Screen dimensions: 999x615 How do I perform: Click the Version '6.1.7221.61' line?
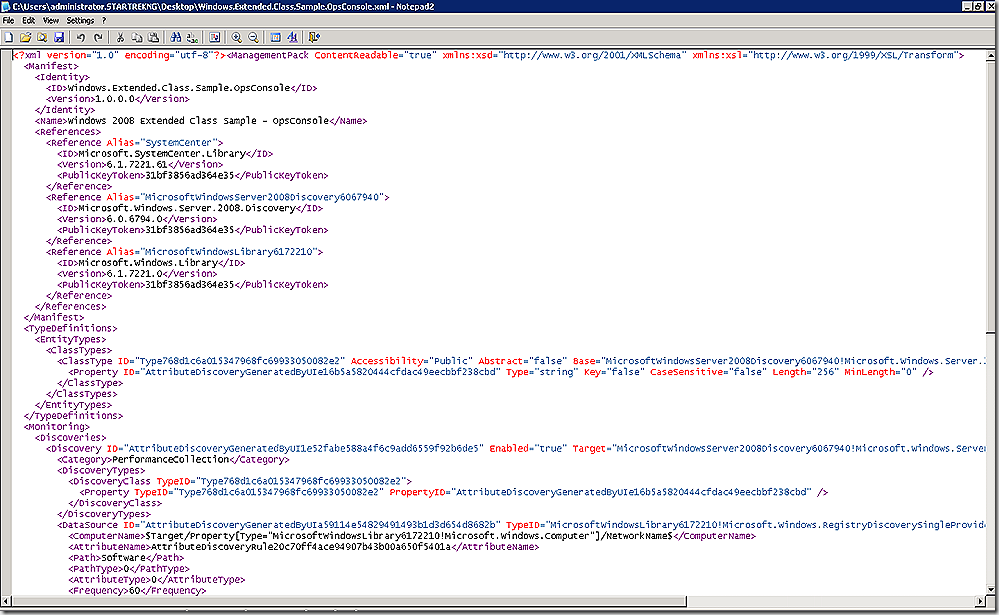(140, 164)
